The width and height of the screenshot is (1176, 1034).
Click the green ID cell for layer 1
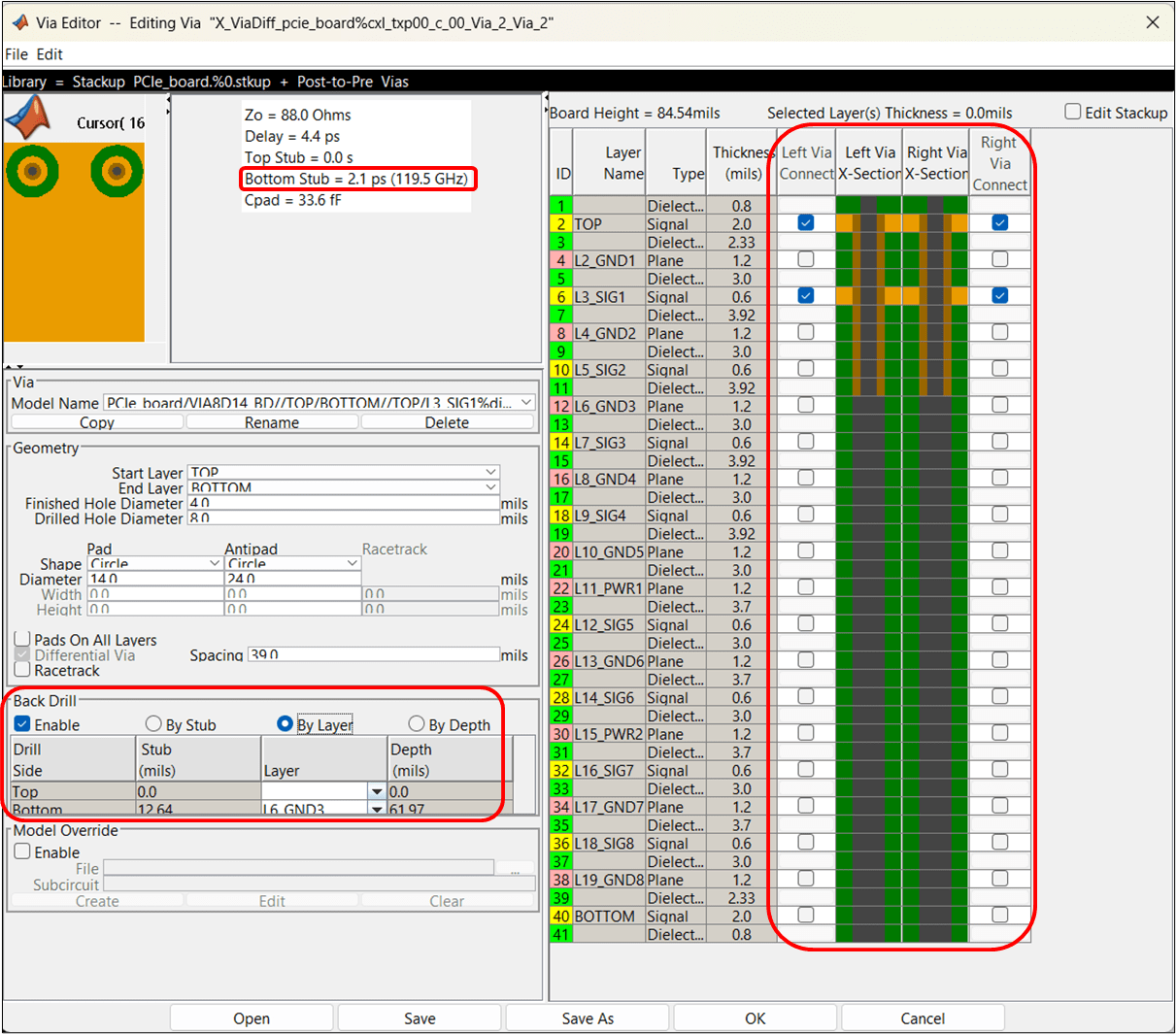coord(561,206)
